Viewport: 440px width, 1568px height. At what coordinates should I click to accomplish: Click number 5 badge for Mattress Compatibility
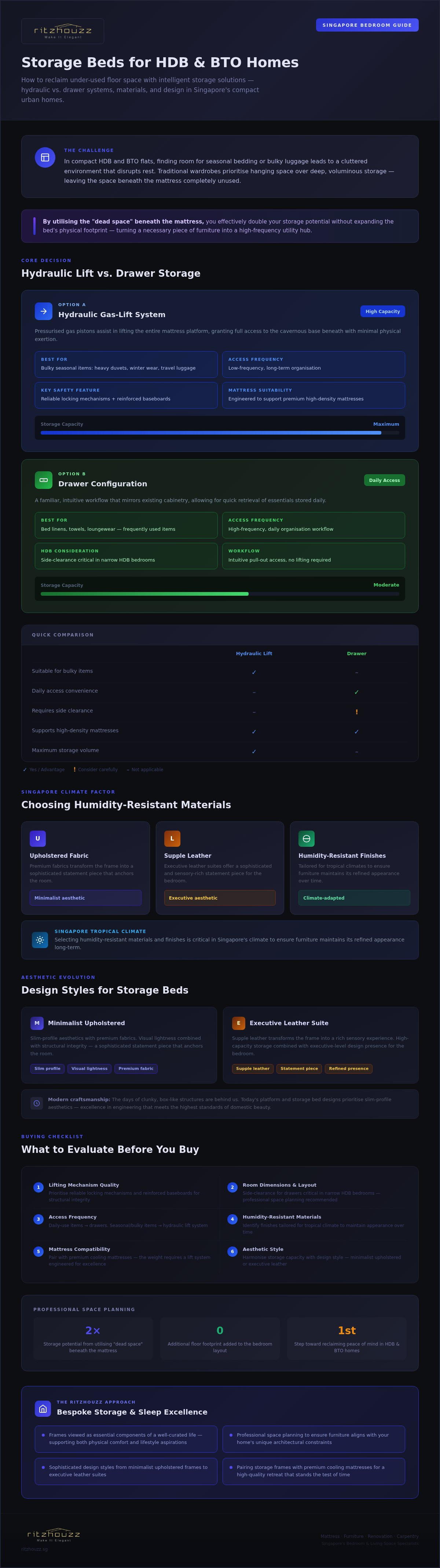pyautogui.click(x=38, y=1252)
